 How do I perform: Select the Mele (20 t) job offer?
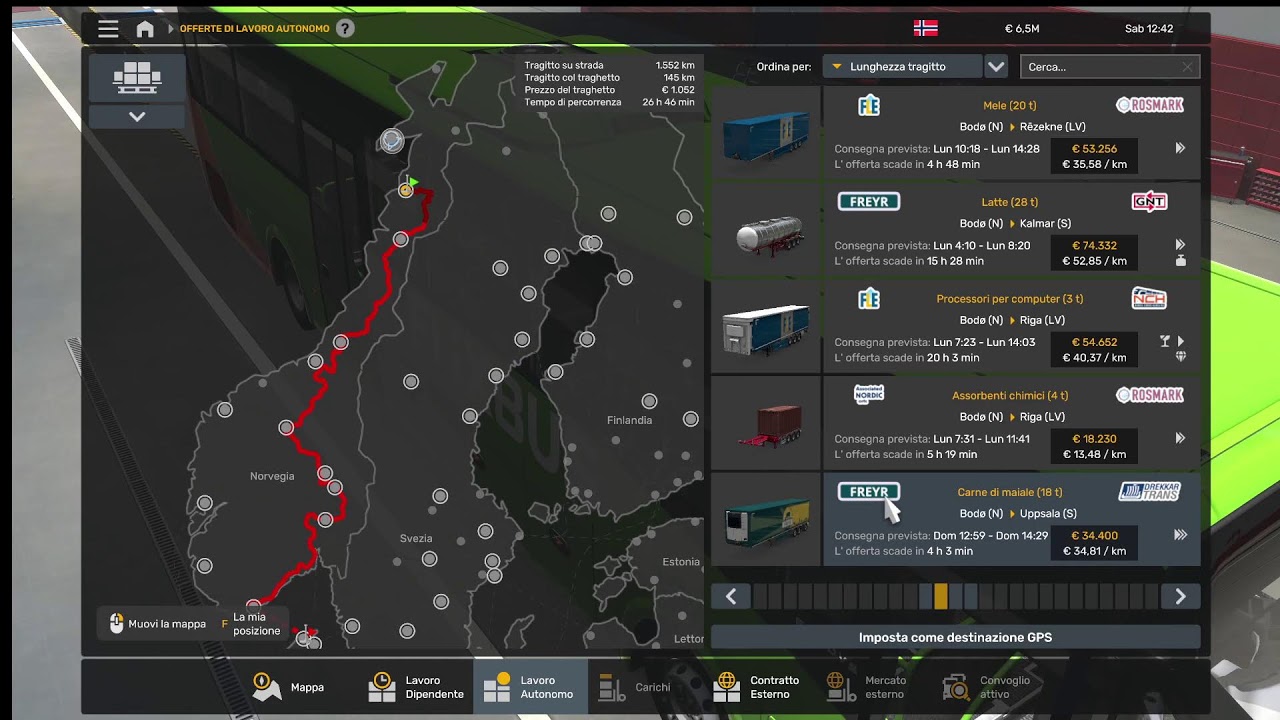coord(1011,132)
